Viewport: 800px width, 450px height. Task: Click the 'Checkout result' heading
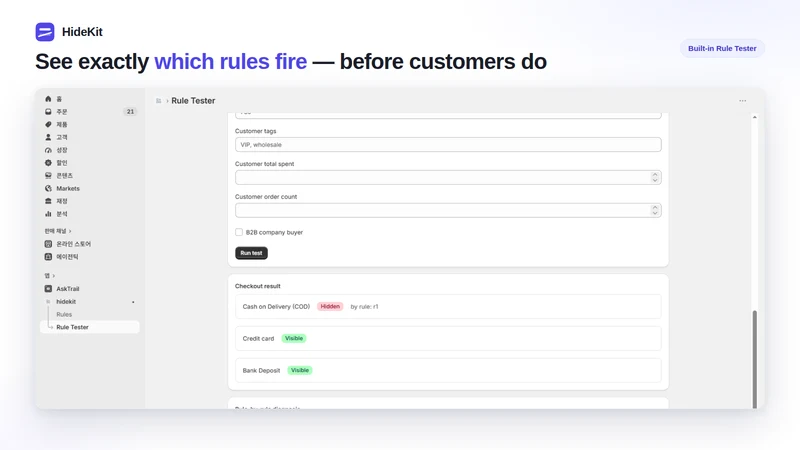point(258,286)
